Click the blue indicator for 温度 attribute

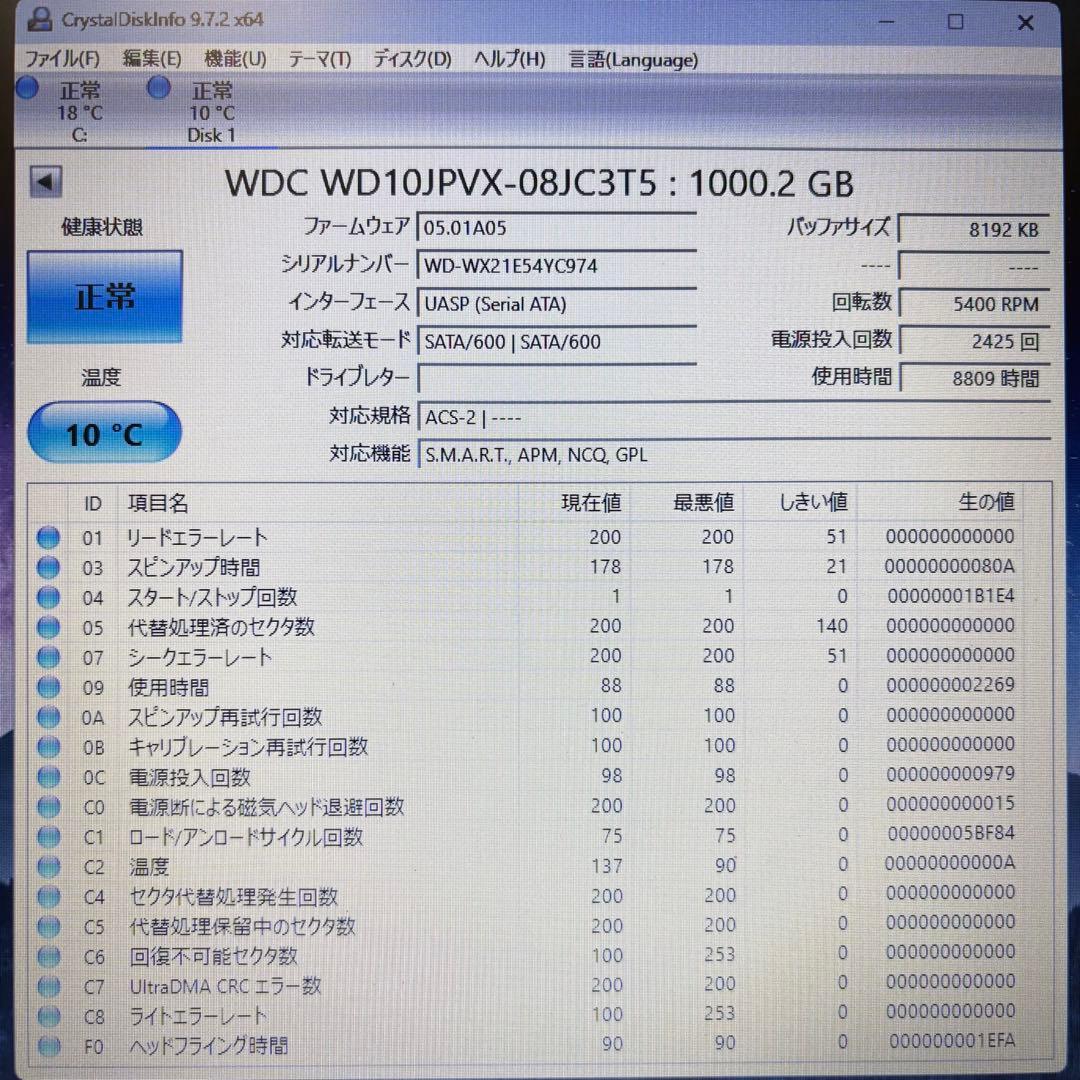click(48, 866)
